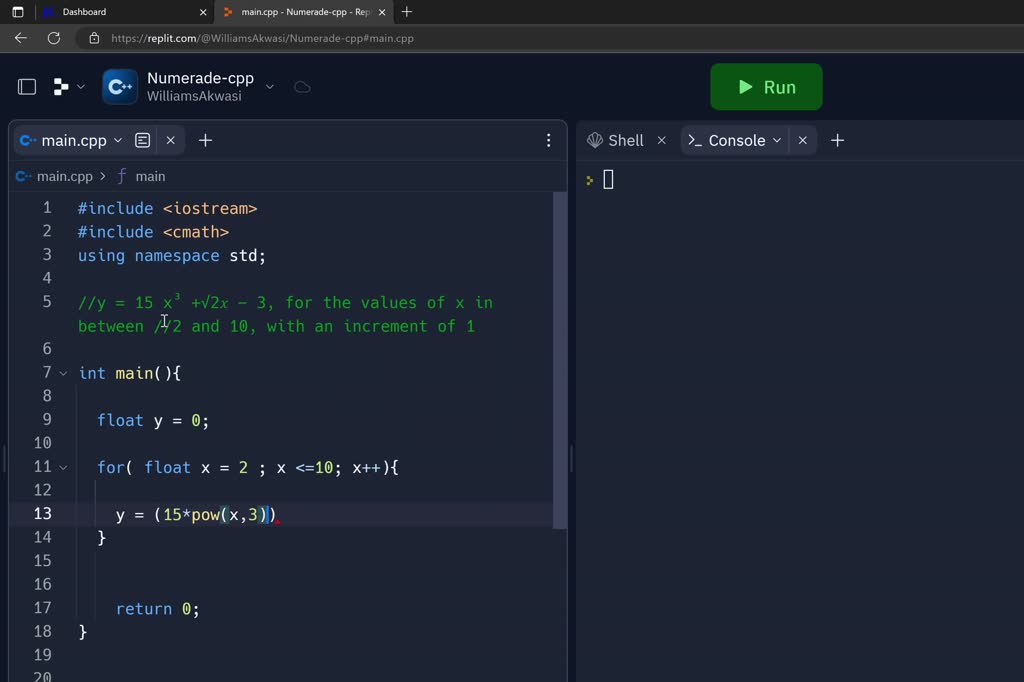
Task: Switch to the Shell tab
Action: (616, 141)
